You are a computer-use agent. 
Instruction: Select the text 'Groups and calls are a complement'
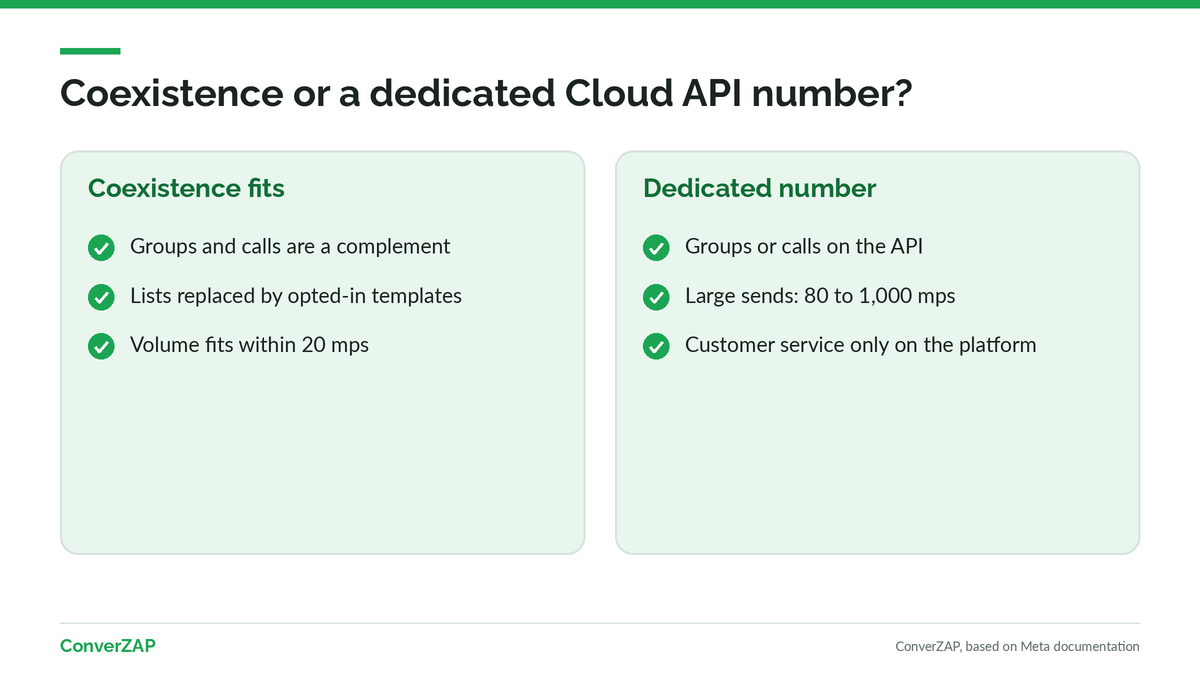(x=290, y=246)
